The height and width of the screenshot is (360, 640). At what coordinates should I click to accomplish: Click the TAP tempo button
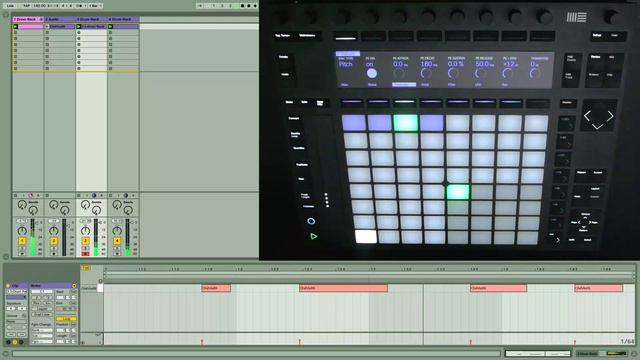27,6
